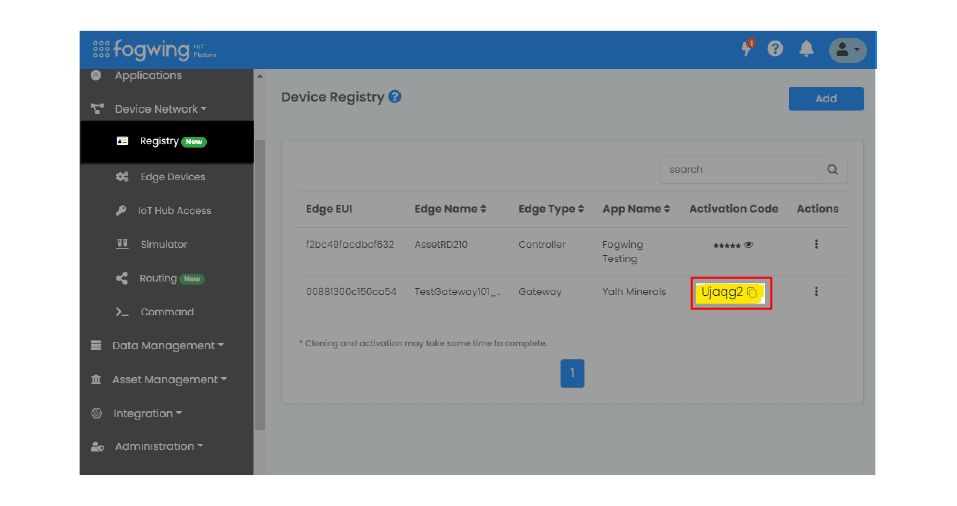
Task: Open Applications in sidebar
Action: coord(148,75)
